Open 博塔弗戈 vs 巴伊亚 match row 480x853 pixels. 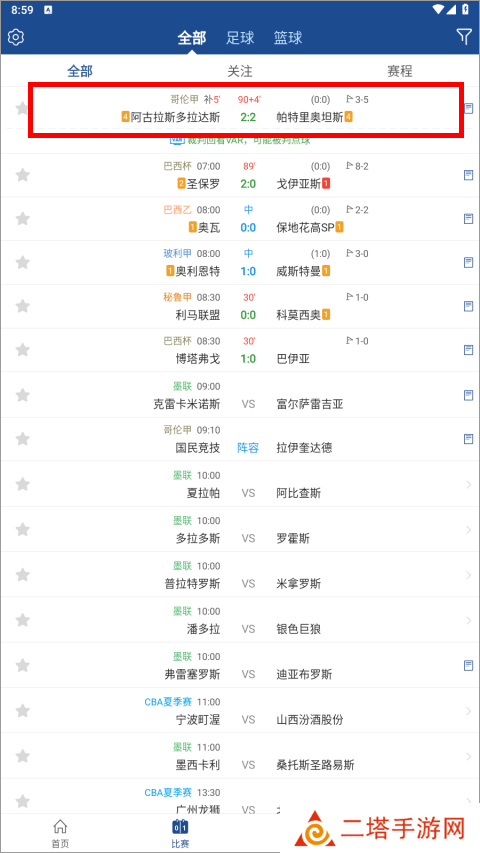(x=240, y=350)
